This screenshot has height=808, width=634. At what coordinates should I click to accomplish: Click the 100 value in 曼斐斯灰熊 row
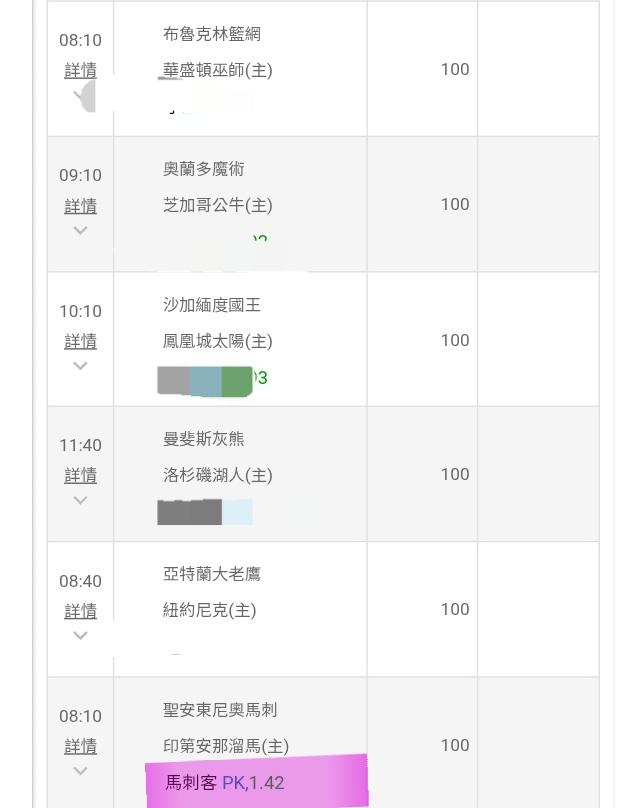455,474
